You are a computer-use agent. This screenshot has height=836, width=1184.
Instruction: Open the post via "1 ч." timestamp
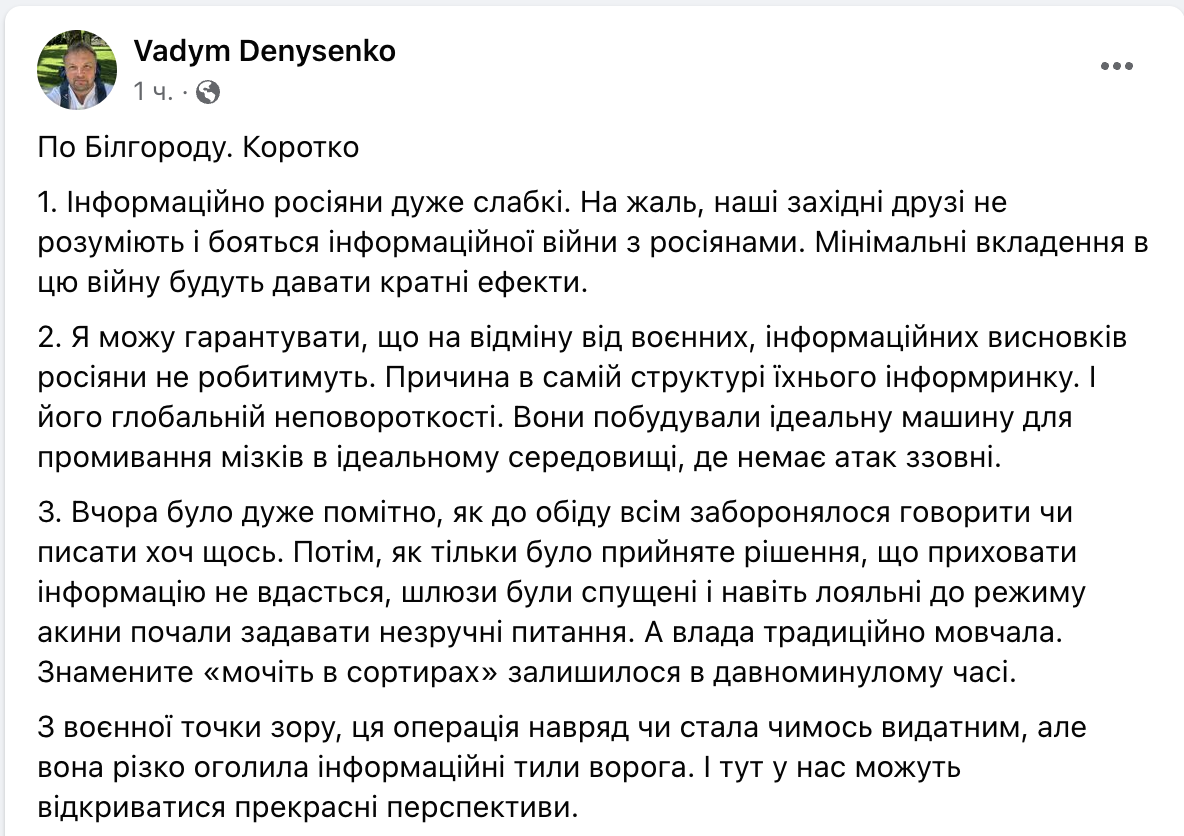click(152, 93)
